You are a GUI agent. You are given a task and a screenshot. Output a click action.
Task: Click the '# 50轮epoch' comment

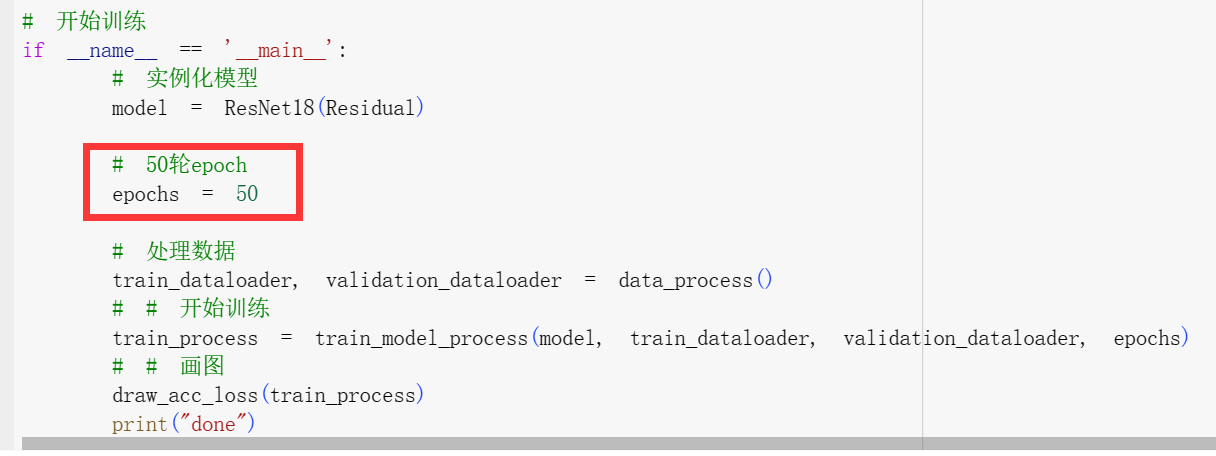179,165
